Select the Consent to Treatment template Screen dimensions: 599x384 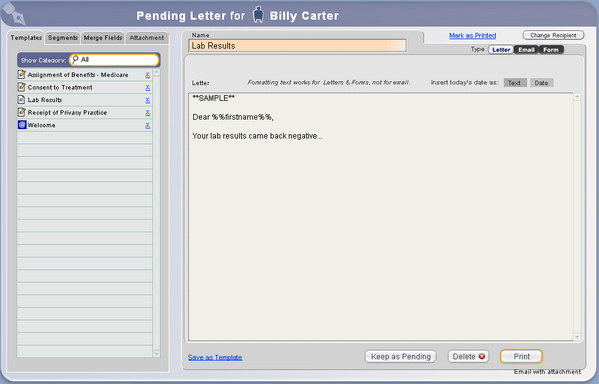click(84, 87)
